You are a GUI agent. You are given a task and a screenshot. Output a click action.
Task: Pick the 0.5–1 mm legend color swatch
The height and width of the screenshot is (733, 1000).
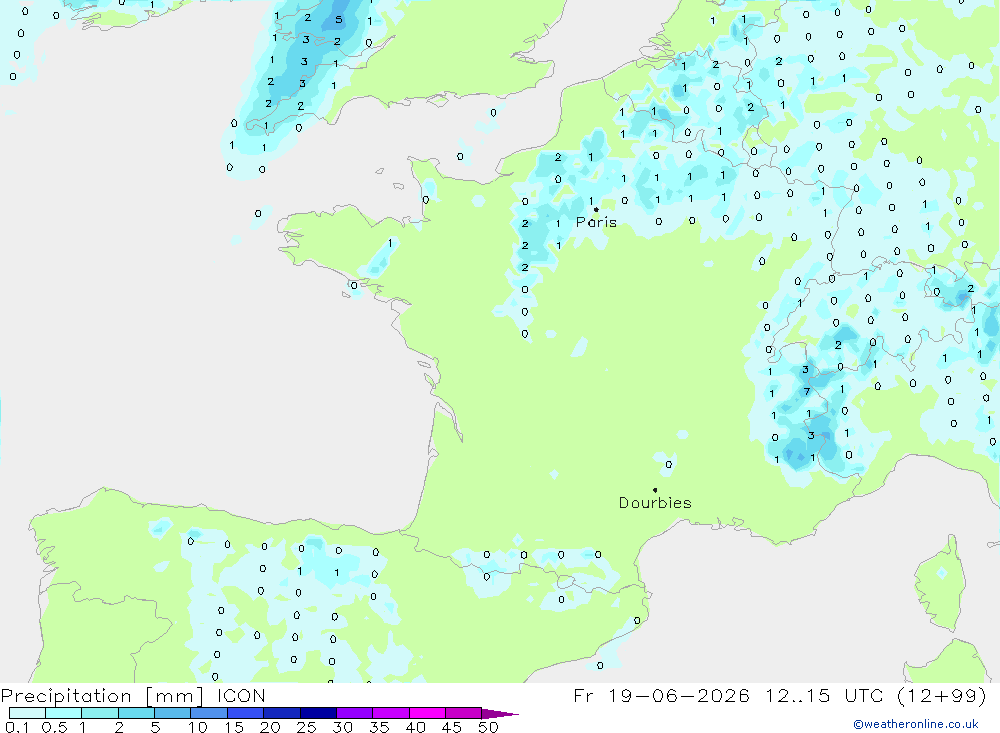pyautogui.click(x=63, y=713)
